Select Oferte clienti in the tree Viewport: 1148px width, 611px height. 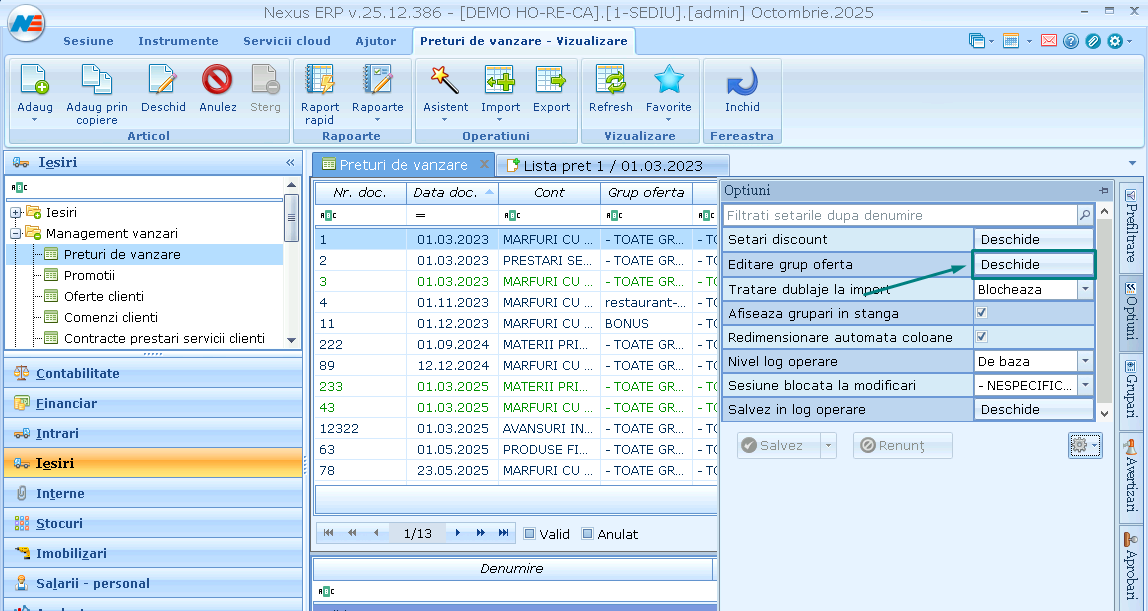(103, 296)
